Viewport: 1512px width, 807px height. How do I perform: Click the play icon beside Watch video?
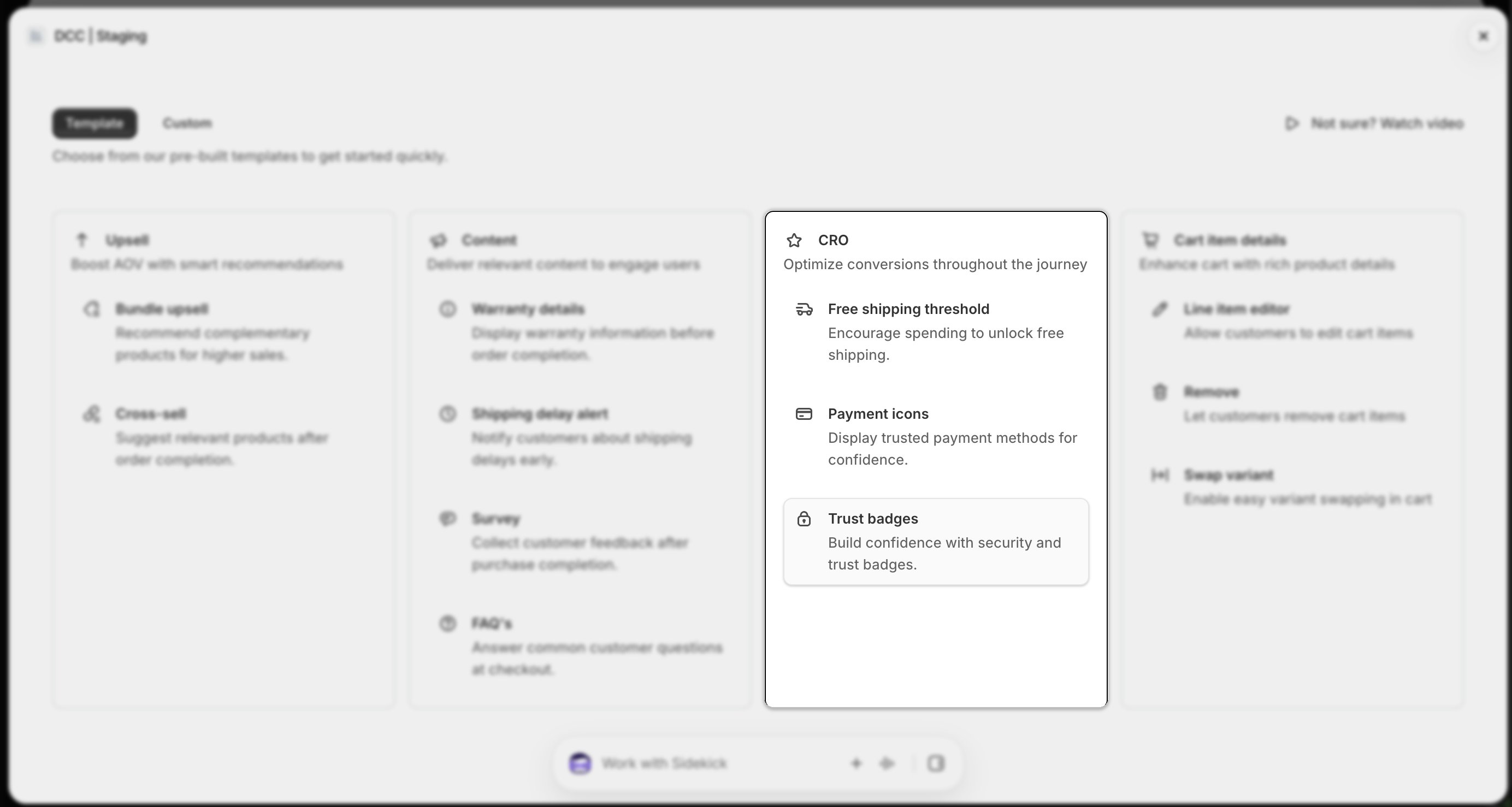(1291, 123)
